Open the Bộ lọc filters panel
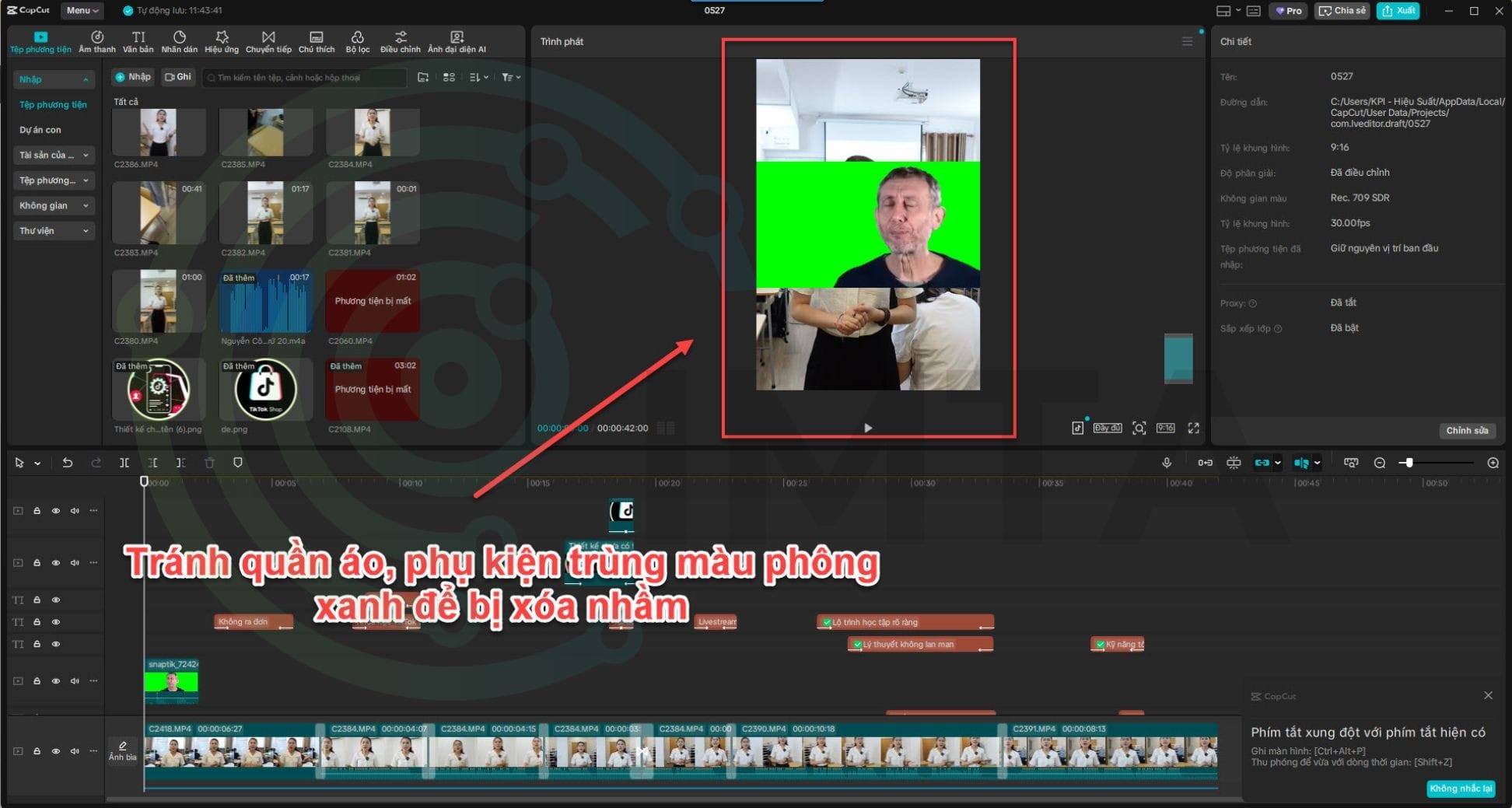This screenshot has height=808, width=1512. pos(358,42)
